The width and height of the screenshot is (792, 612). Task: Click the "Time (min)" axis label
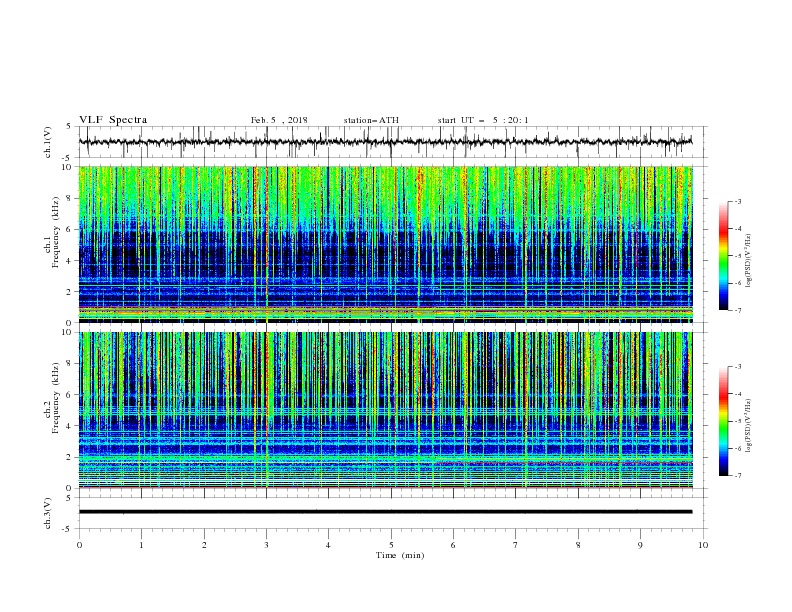click(x=400, y=555)
